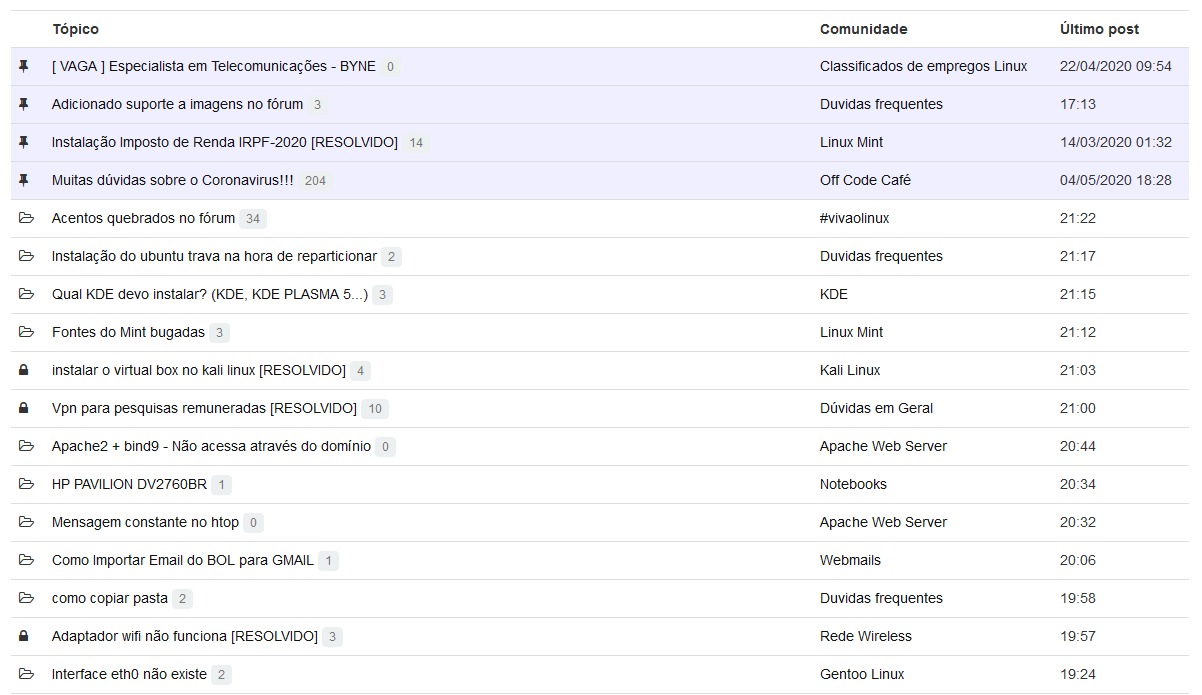The height and width of the screenshot is (695, 1202).
Task: Click the Último post column header
Action: point(1099,29)
